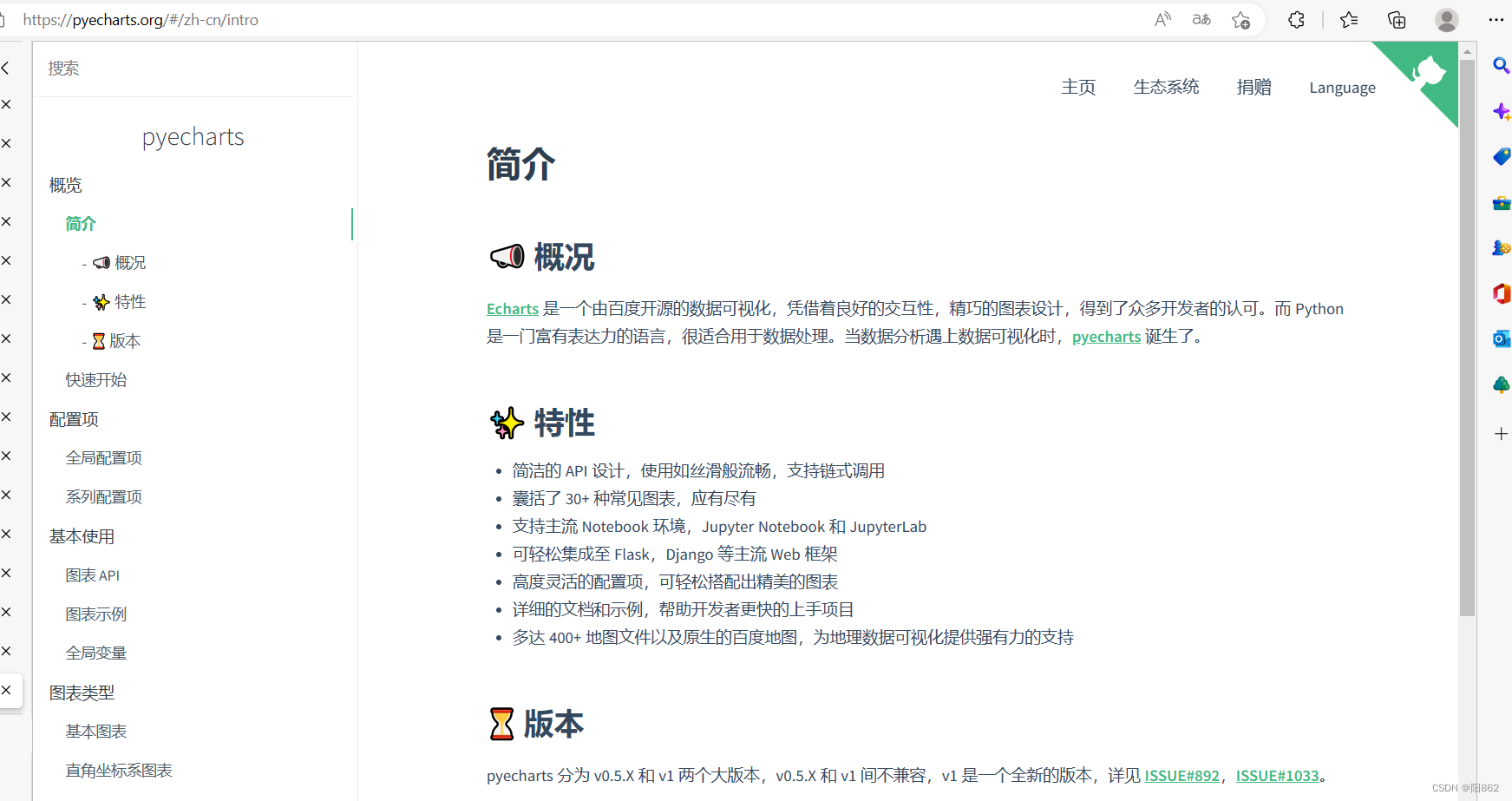1512x801 pixels.
Task: Open the Edge sidebar Search magnifier
Action: click(x=1501, y=65)
